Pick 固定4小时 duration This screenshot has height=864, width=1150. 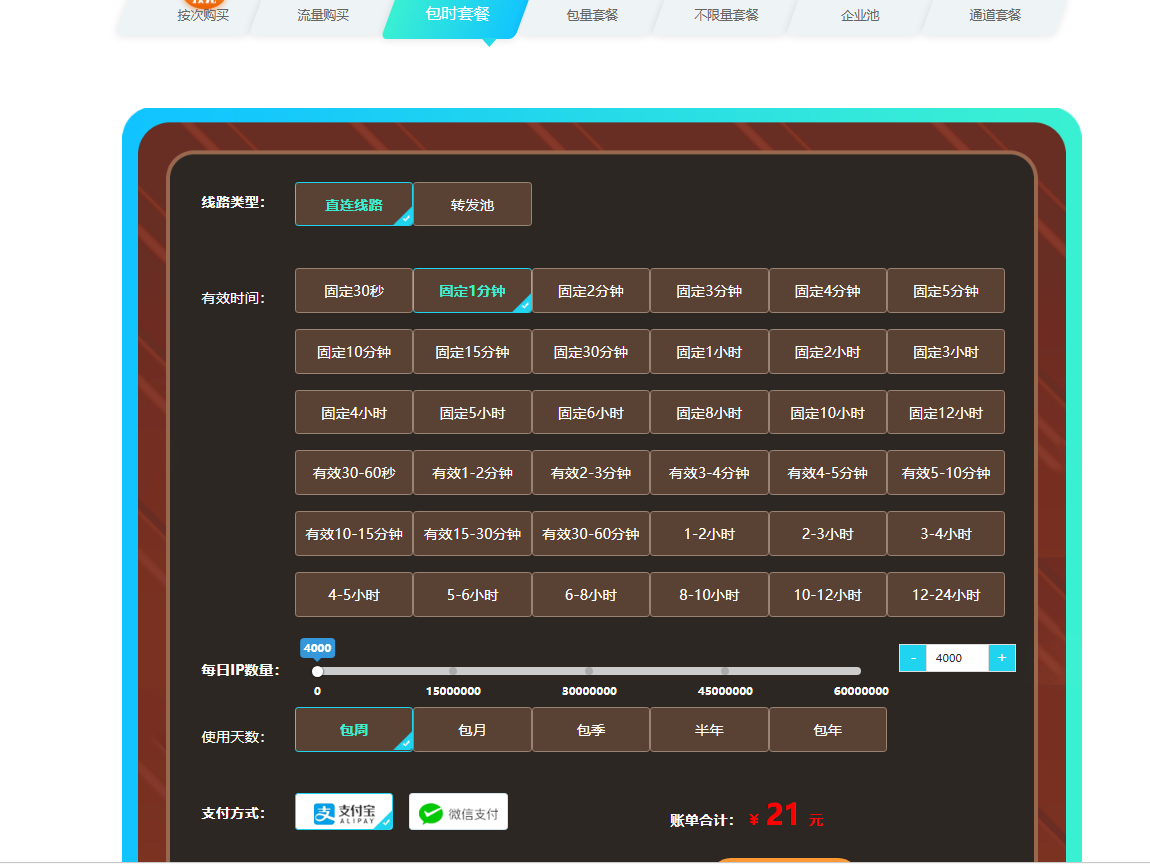354,413
